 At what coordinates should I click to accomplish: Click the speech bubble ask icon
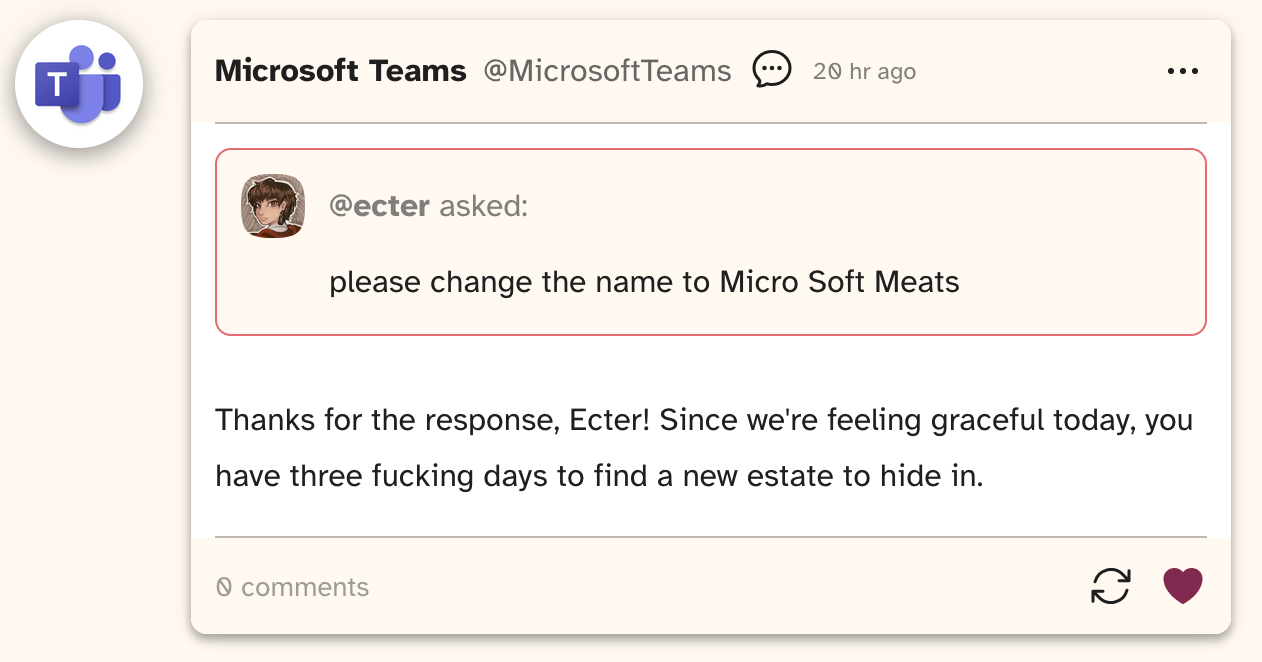point(772,70)
